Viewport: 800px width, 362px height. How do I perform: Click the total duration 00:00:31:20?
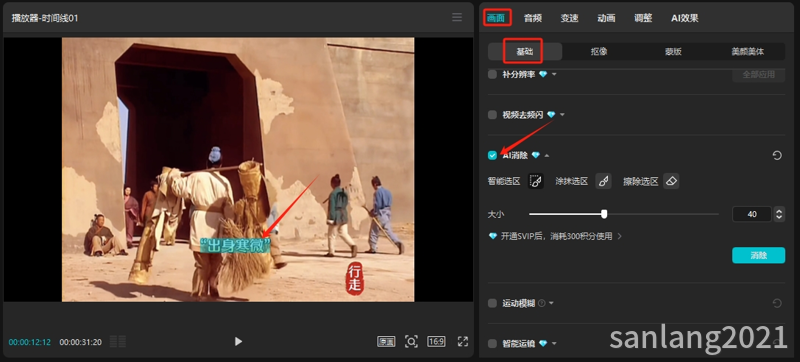pos(81,342)
